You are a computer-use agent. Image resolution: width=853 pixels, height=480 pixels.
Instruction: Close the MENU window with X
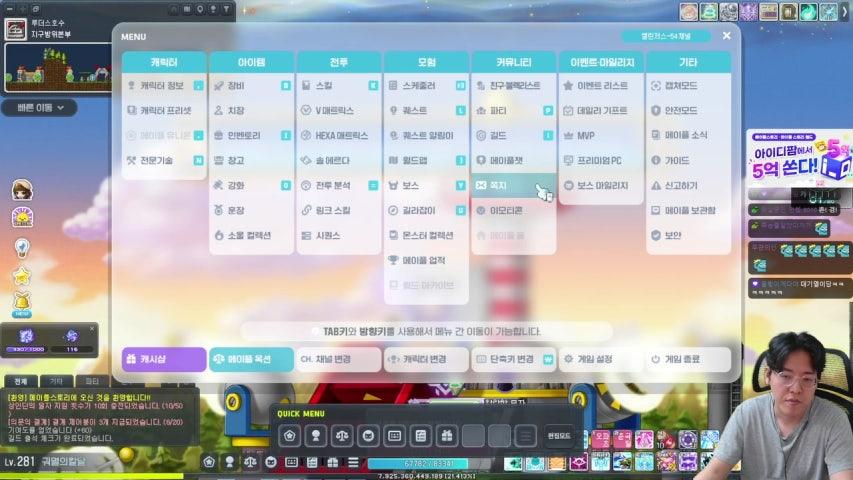click(x=727, y=36)
